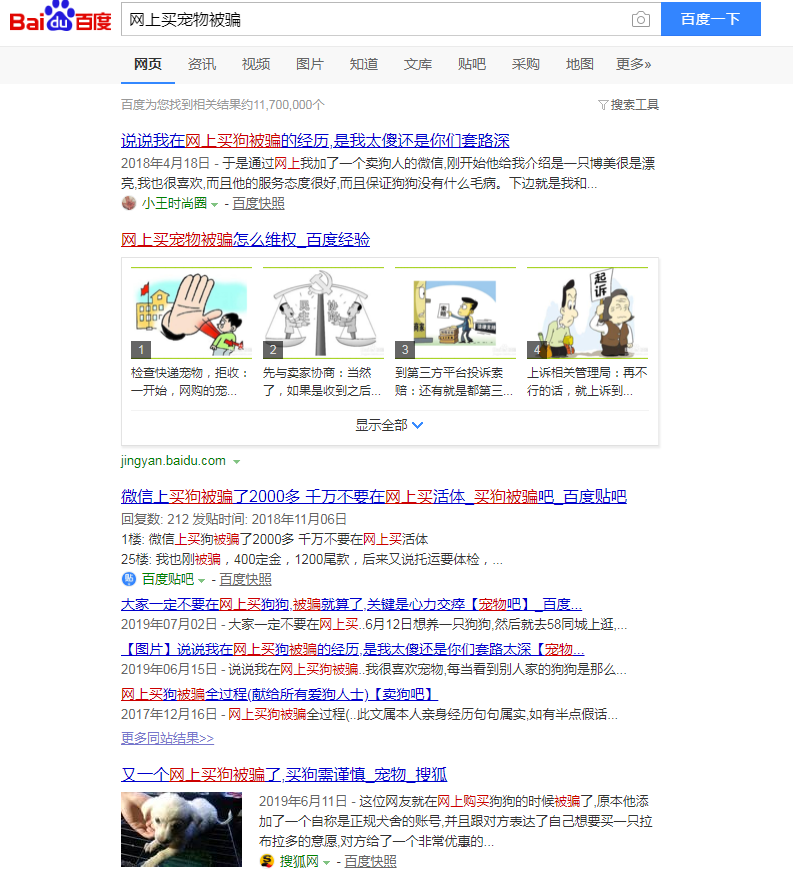This screenshot has width=793, height=871.
Task: Open result 说说我在网上买狗被骗的经历
Action: pyautogui.click(x=315, y=141)
